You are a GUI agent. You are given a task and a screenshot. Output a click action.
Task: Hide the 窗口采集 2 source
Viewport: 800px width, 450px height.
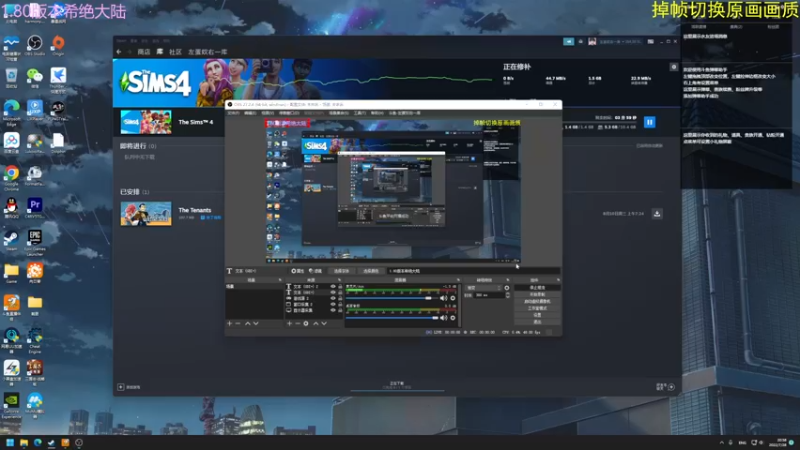[333, 305]
